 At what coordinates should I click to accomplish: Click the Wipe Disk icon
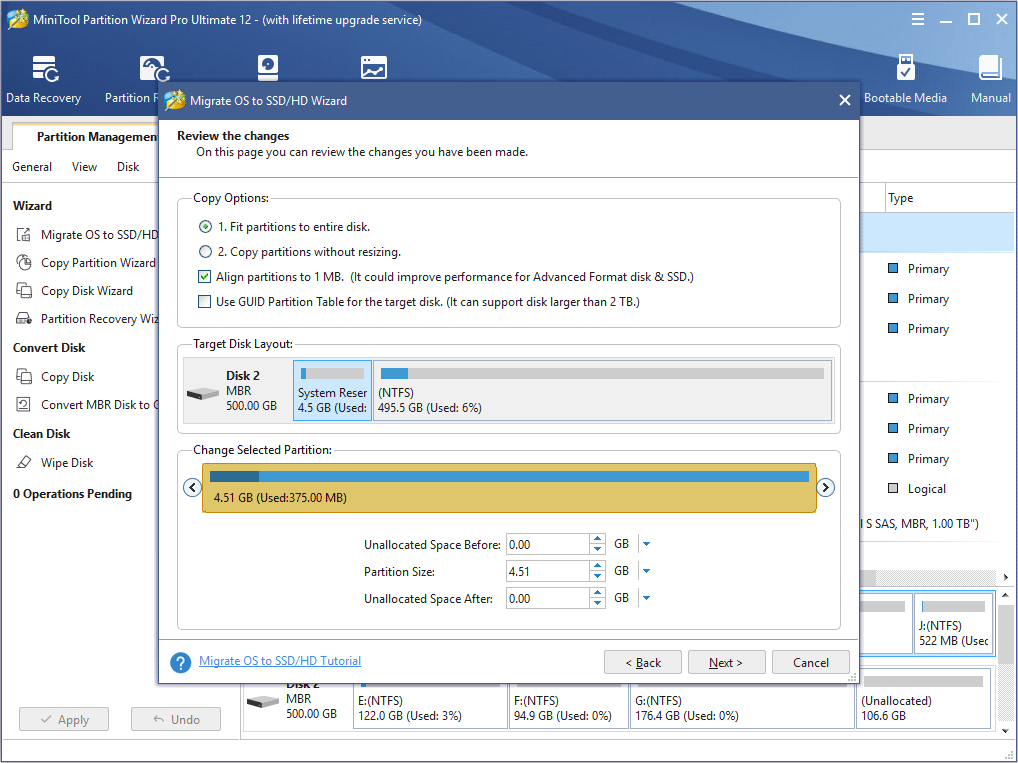coord(24,463)
